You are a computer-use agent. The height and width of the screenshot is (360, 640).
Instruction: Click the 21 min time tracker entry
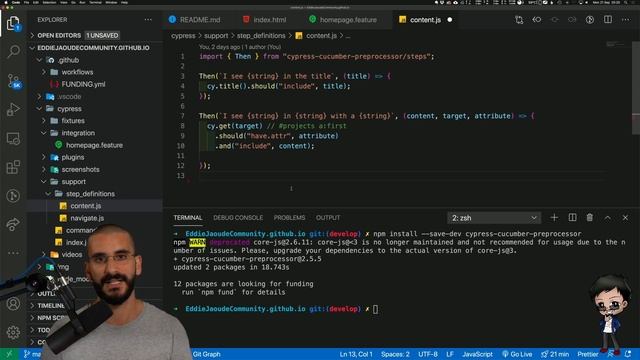coord(555,354)
